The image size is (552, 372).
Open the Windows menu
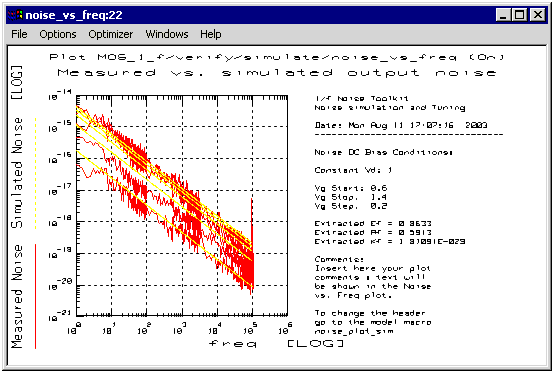pos(167,34)
